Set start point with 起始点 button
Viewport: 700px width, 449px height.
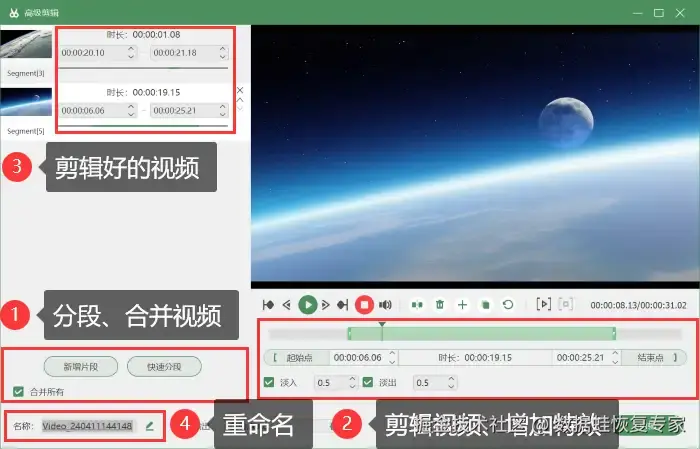click(x=297, y=358)
